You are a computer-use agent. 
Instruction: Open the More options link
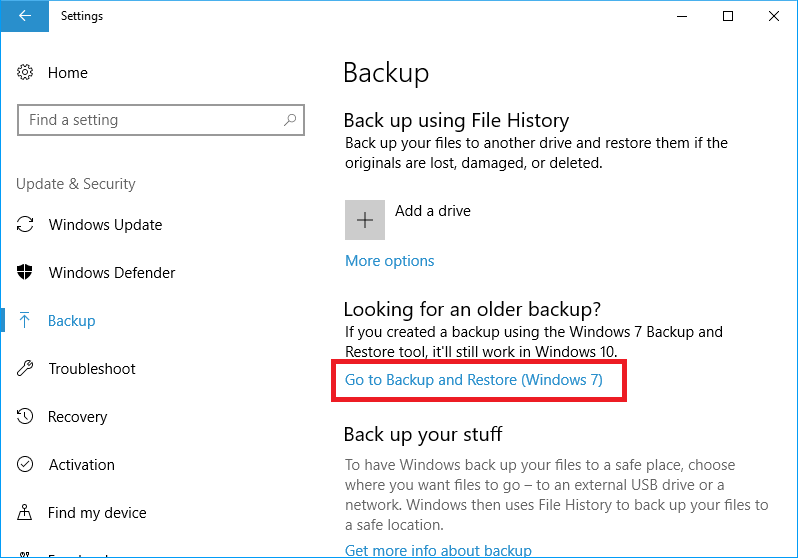pyautogui.click(x=390, y=261)
